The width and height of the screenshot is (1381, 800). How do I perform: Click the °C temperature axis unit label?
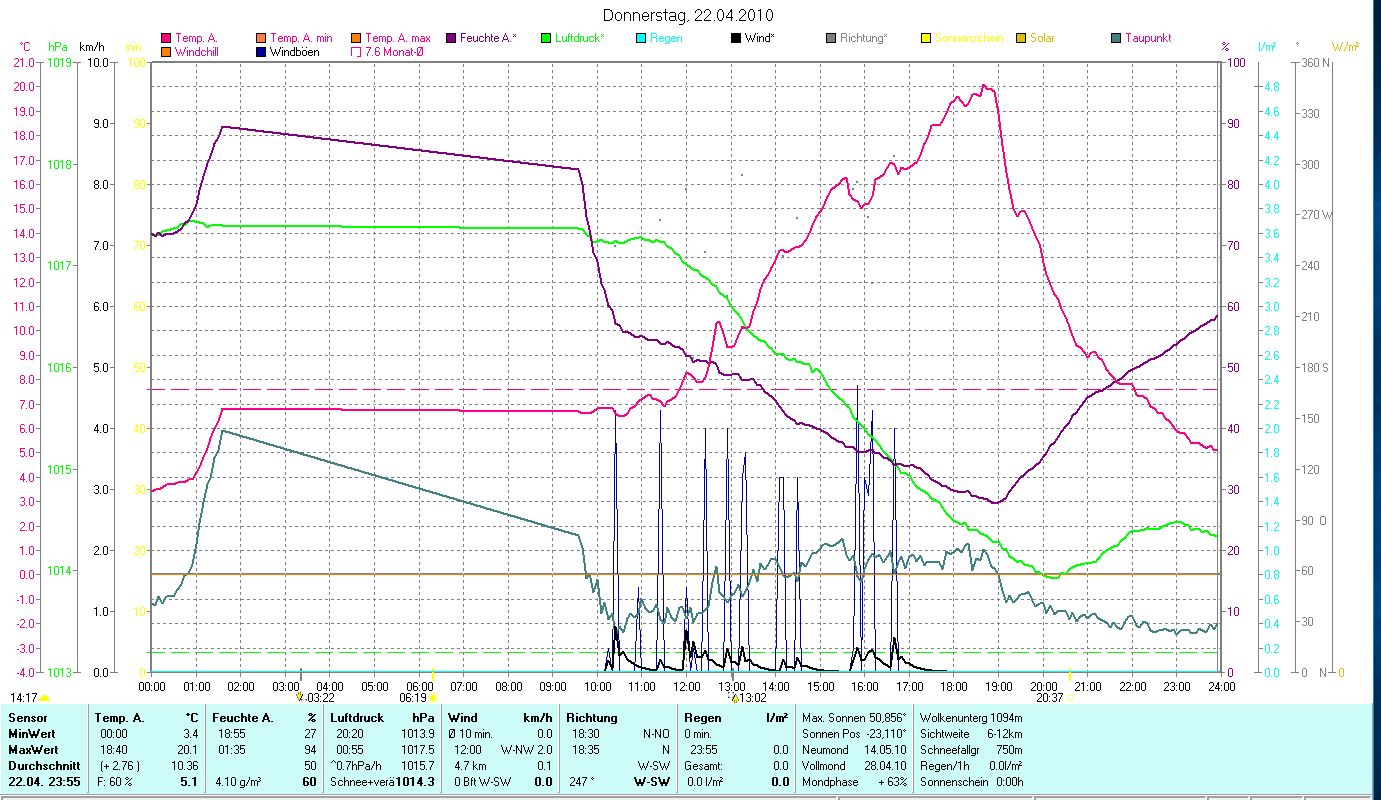tap(25, 47)
